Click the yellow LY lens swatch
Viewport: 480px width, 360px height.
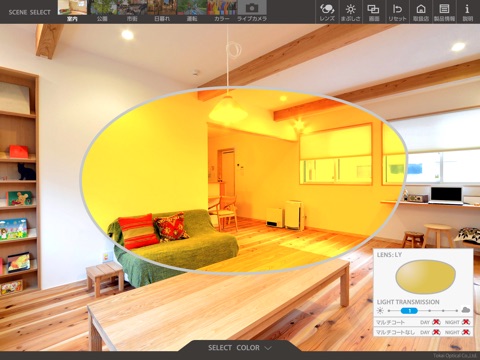425,277
